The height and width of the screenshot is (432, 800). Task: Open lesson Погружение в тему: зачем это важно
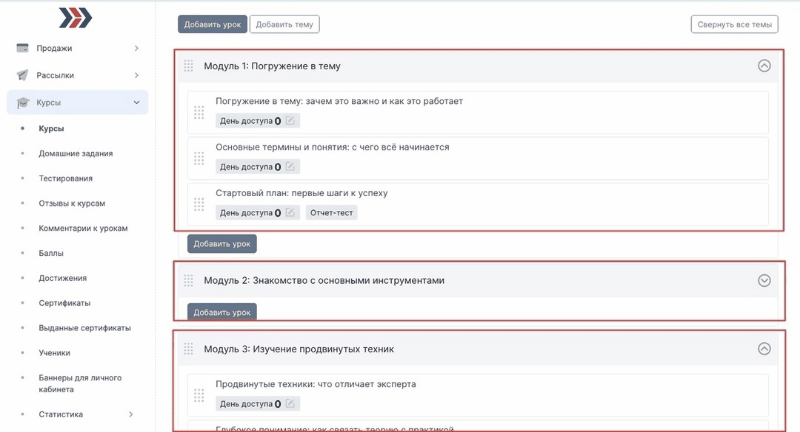pos(339,101)
